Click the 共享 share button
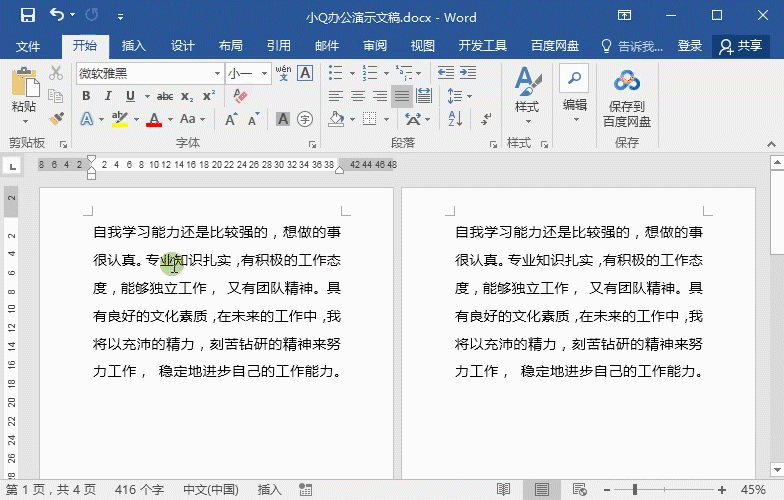The width and height of the screenshot is (784, 500). [740, 46]
